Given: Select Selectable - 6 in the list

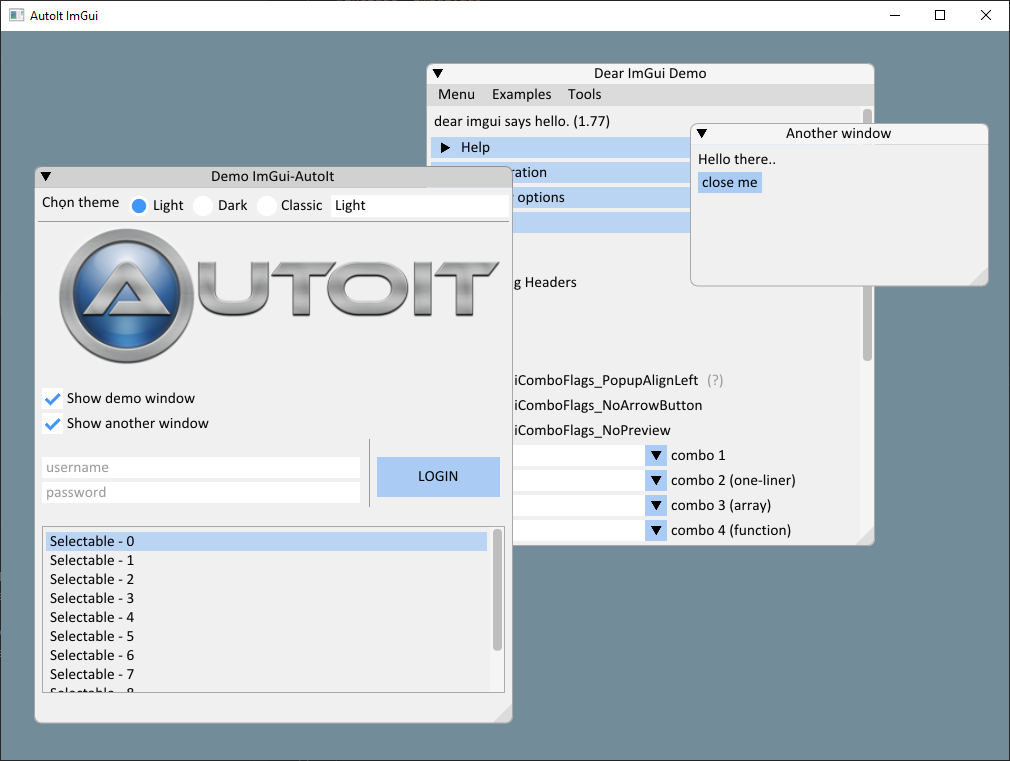Looking at the screenshot, I should [267, 655].
